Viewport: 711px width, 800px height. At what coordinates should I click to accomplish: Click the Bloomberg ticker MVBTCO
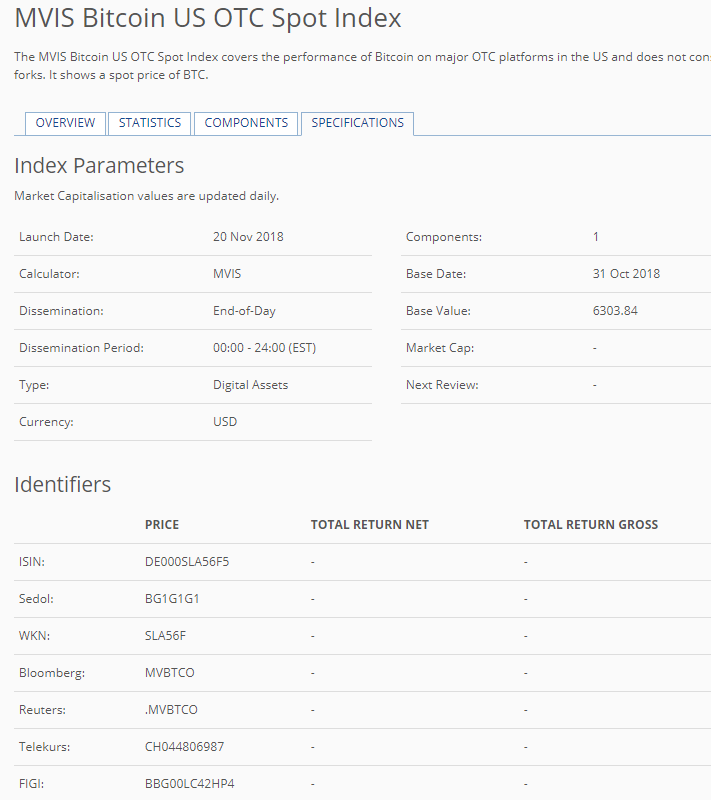point(169,672)
